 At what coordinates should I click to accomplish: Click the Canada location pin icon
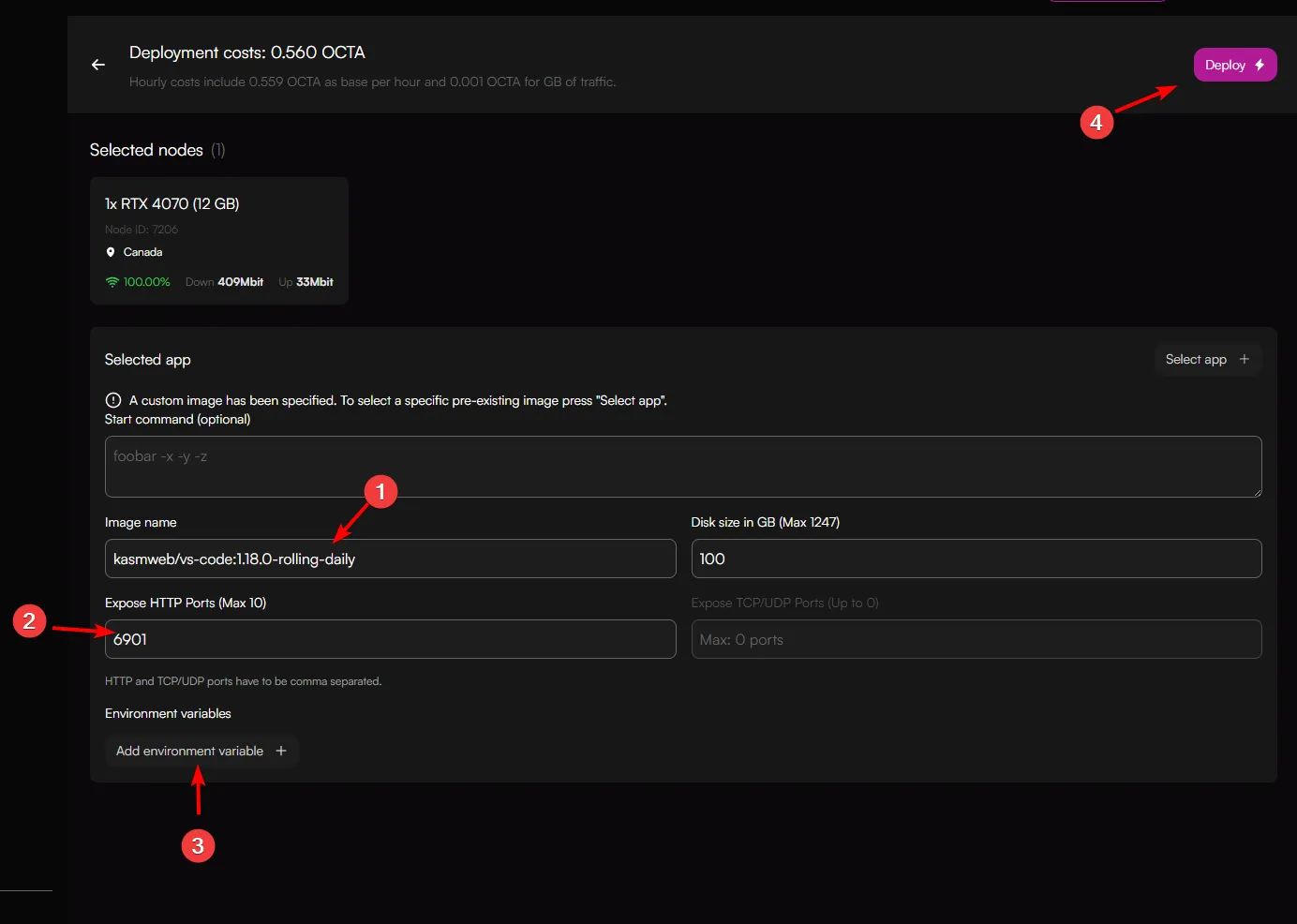(x=111, y=252)
